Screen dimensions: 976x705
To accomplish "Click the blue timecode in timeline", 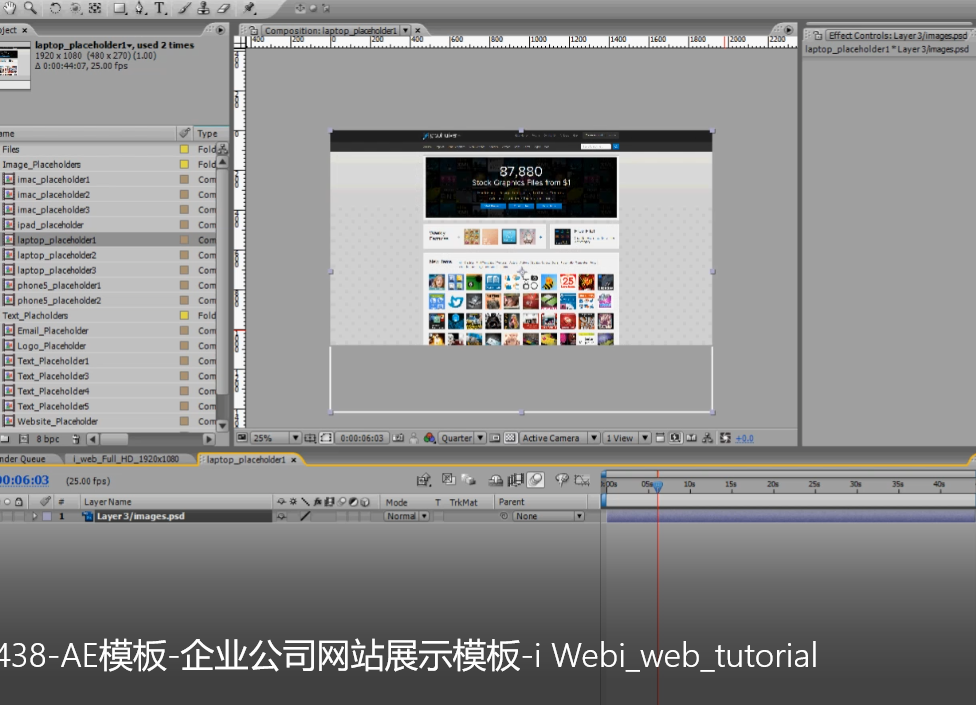I will click(x=25, y=480).
